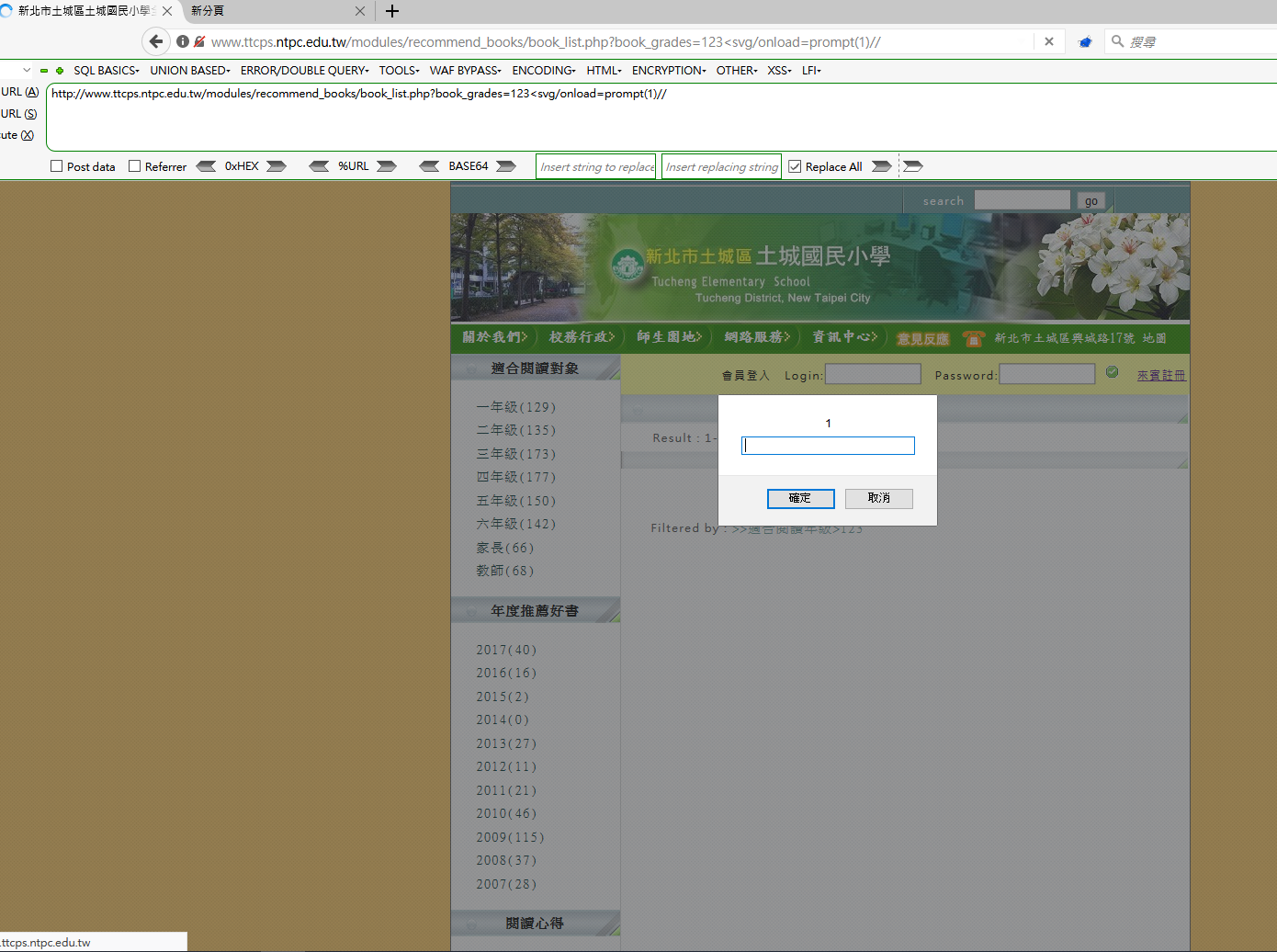This screenshot has width=1277, height=952.
Task: Click the Login username input field
Action: click(873, 374)
